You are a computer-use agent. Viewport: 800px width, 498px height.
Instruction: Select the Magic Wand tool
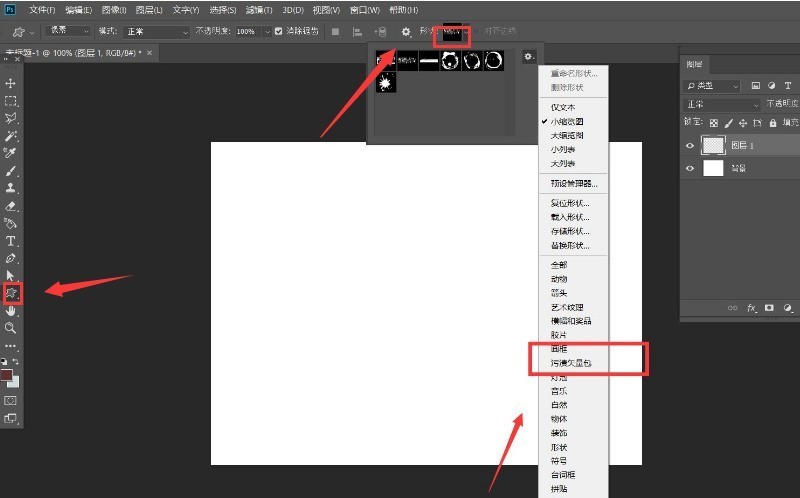(x=10, y=136)
